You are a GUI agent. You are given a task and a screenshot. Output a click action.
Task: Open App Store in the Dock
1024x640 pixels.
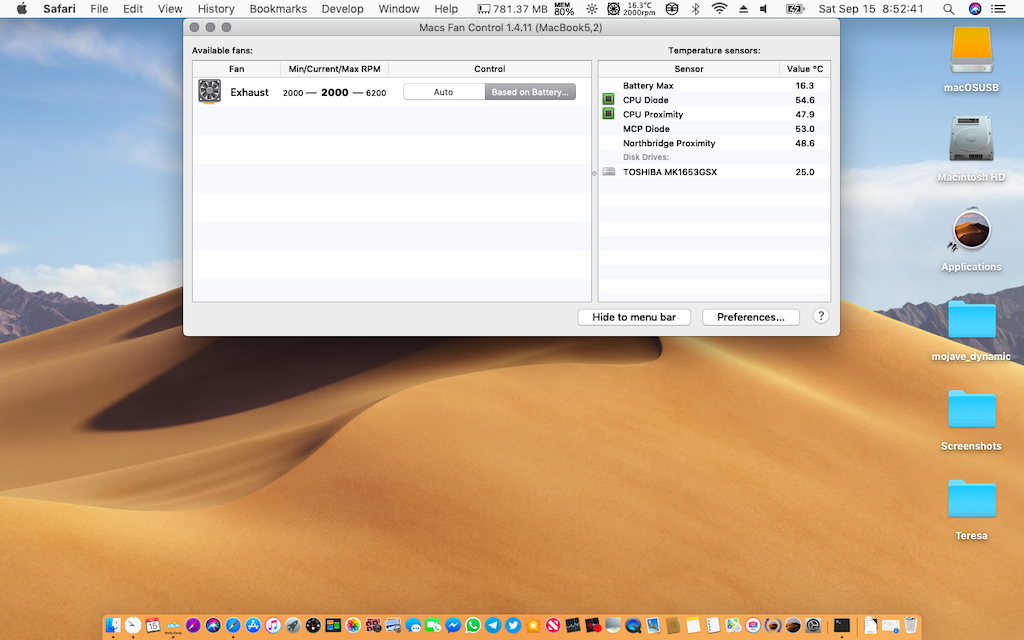click(253, 625)
